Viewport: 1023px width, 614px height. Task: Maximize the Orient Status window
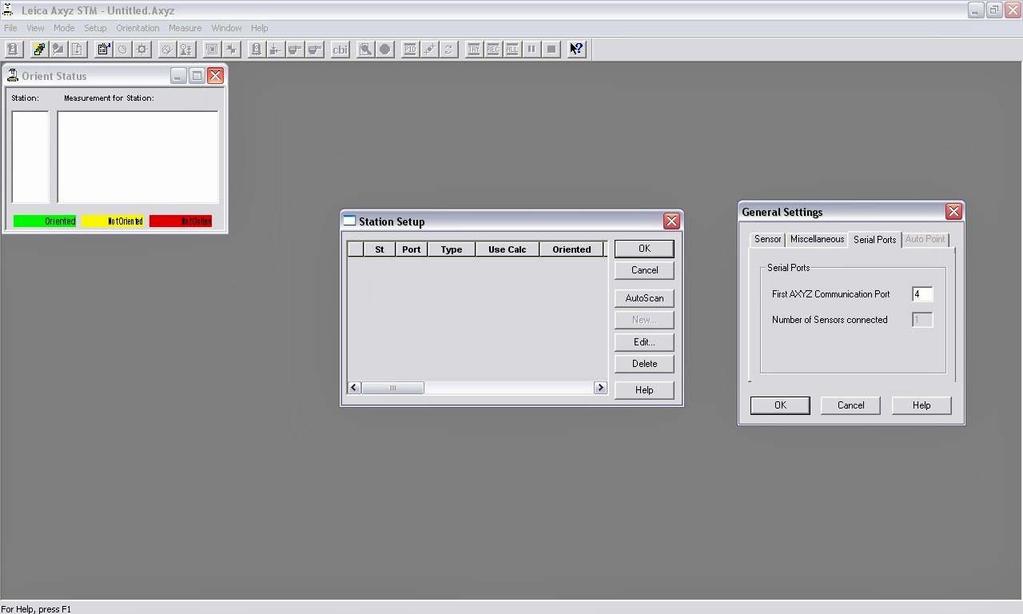[196, 76]
